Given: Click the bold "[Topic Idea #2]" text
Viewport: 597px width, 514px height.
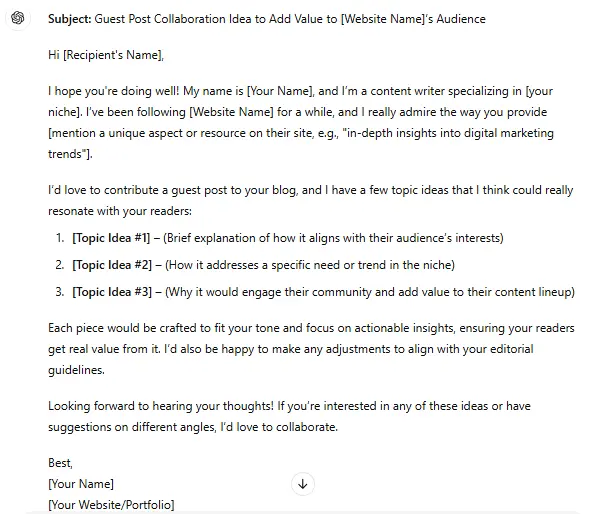Looking at the screenshot, I should 112,265.
